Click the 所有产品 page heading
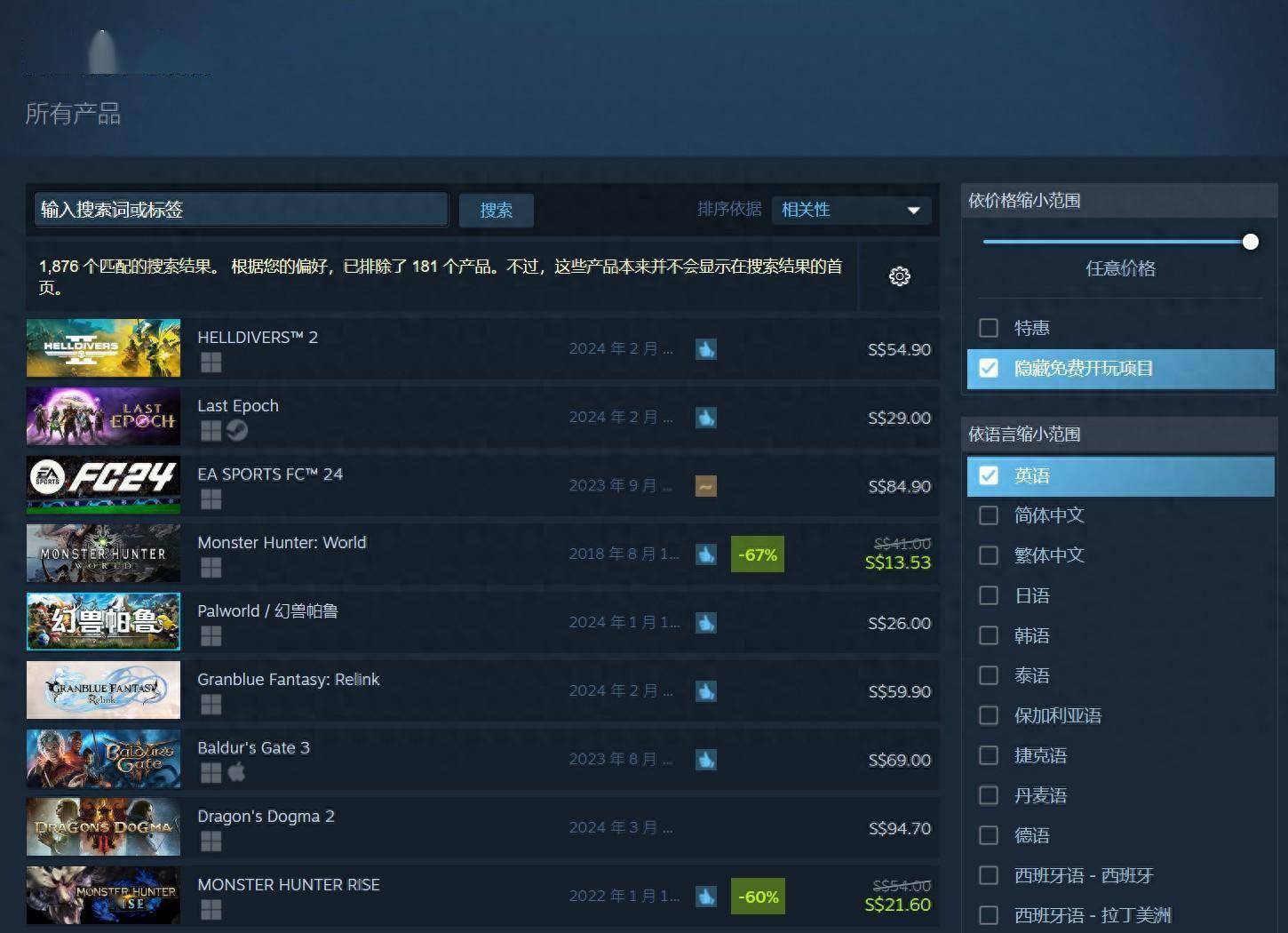The width and height of the screenshot is (1288, 933). [x=73, y=114]
